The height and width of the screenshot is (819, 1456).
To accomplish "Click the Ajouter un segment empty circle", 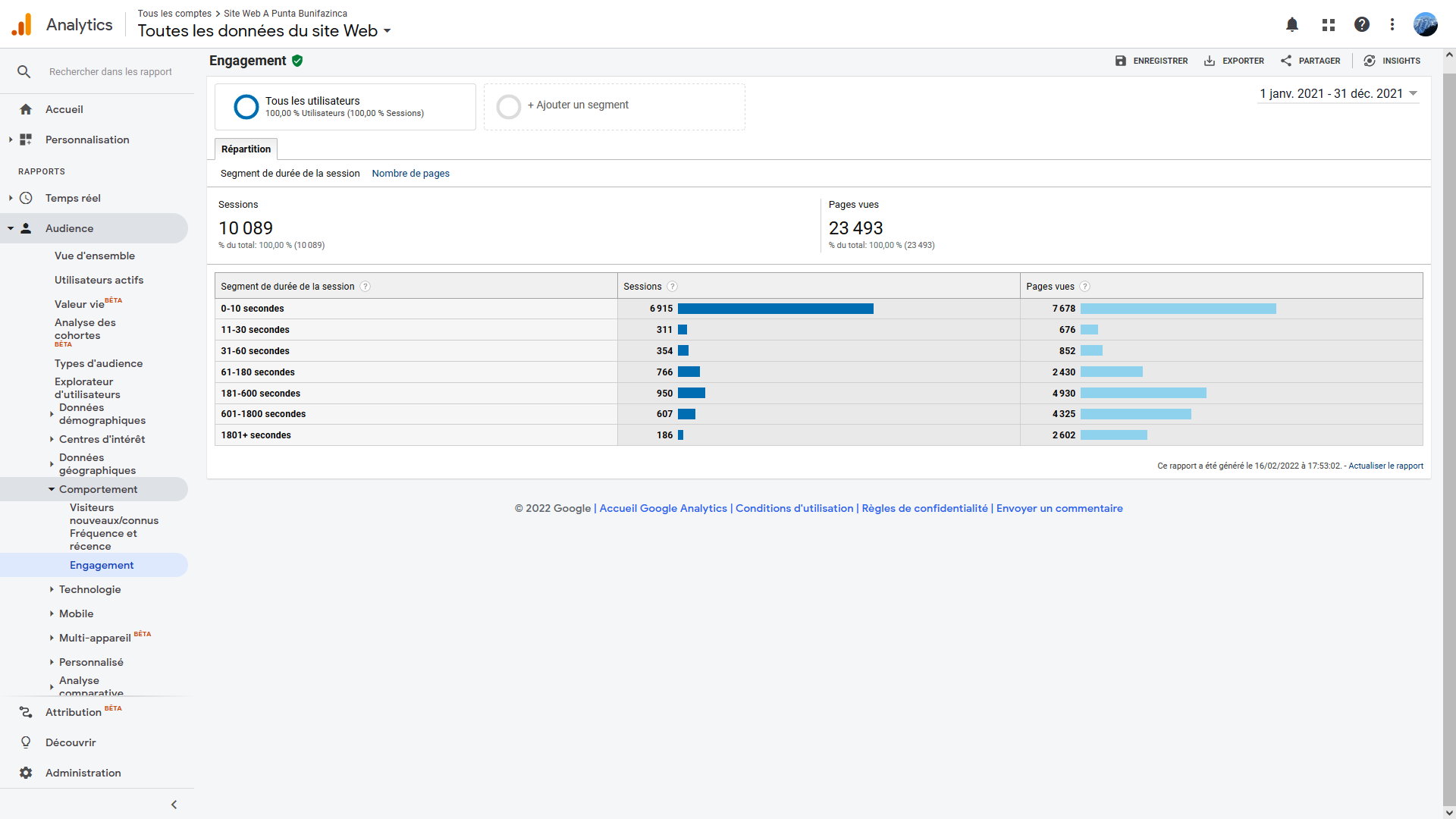I will [x=509, y=107].
